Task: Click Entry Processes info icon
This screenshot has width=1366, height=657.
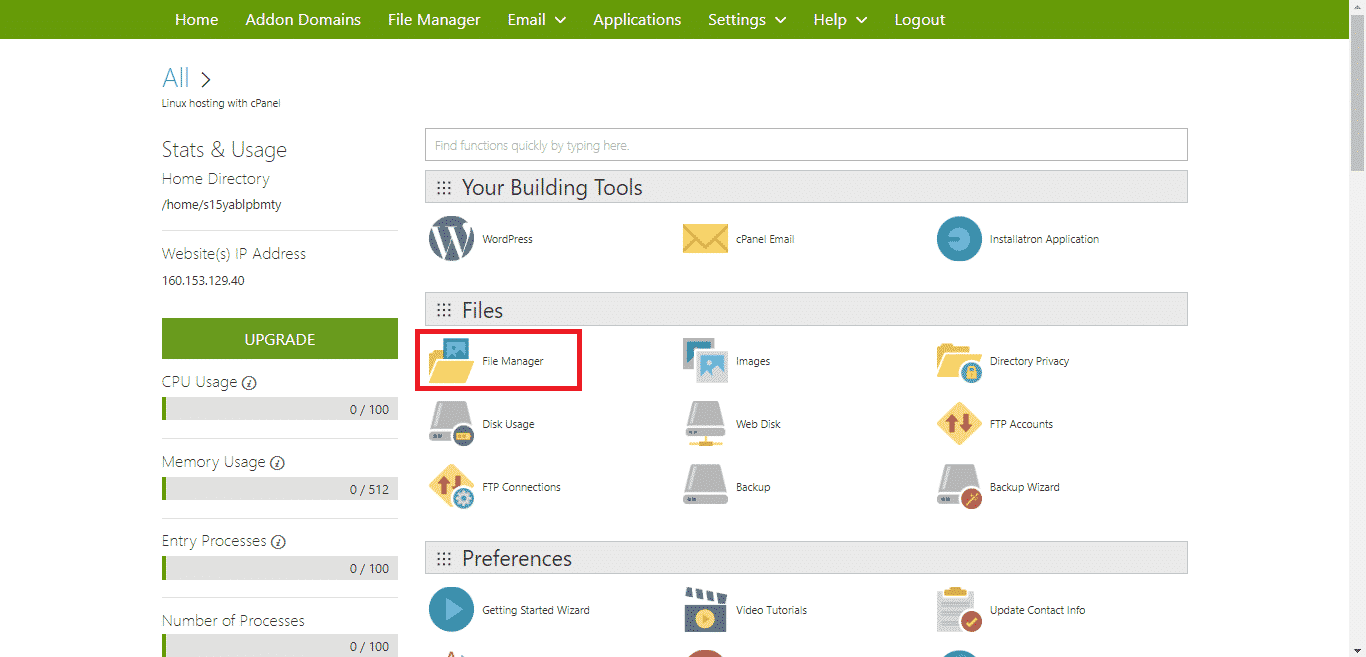Action: pos(278,542)
